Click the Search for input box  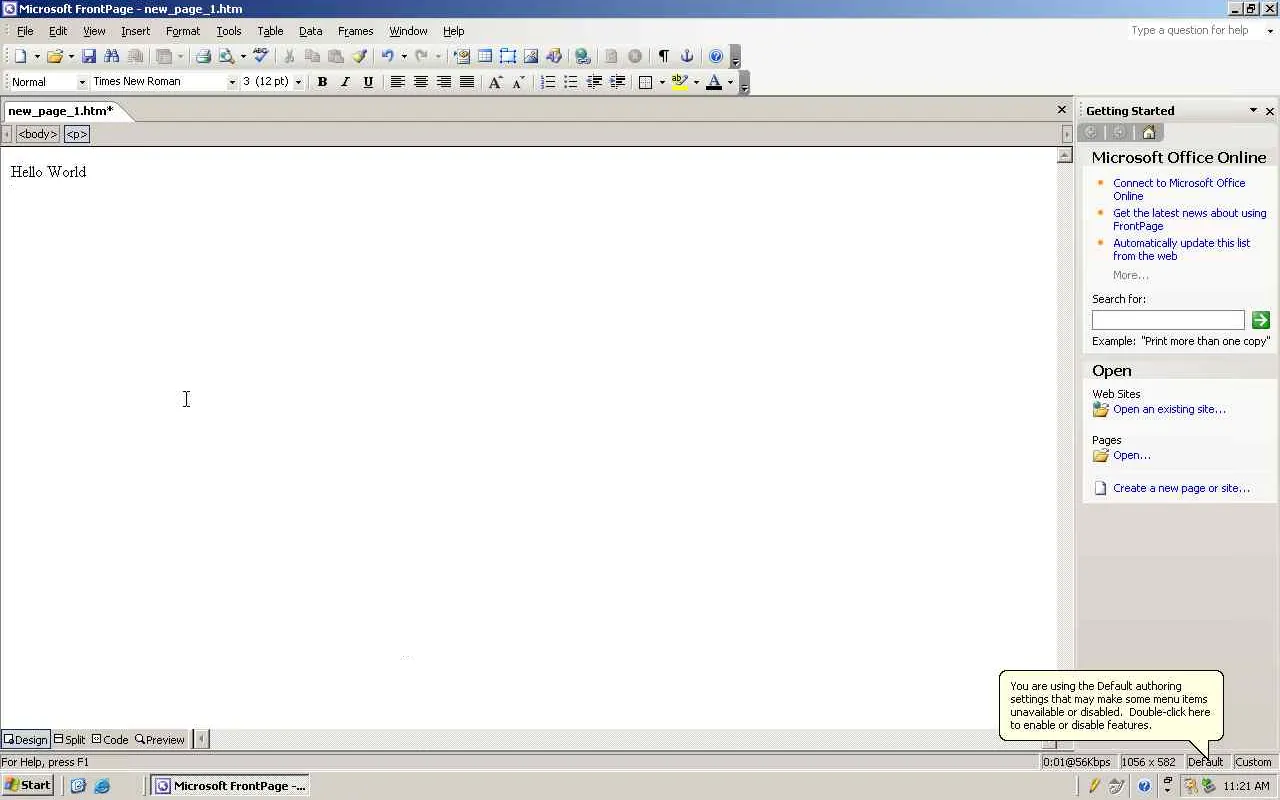(1168, 320)
